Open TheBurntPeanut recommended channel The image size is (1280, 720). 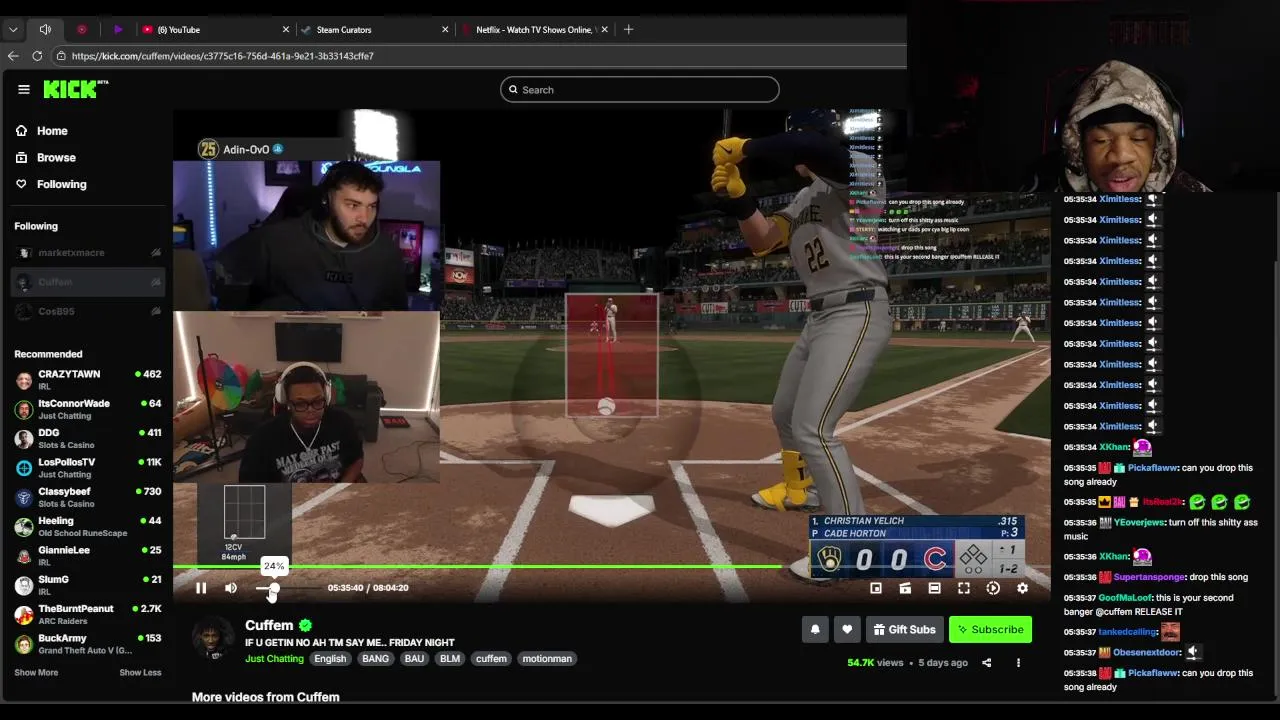pyautogui.click(x=88, y=614)
